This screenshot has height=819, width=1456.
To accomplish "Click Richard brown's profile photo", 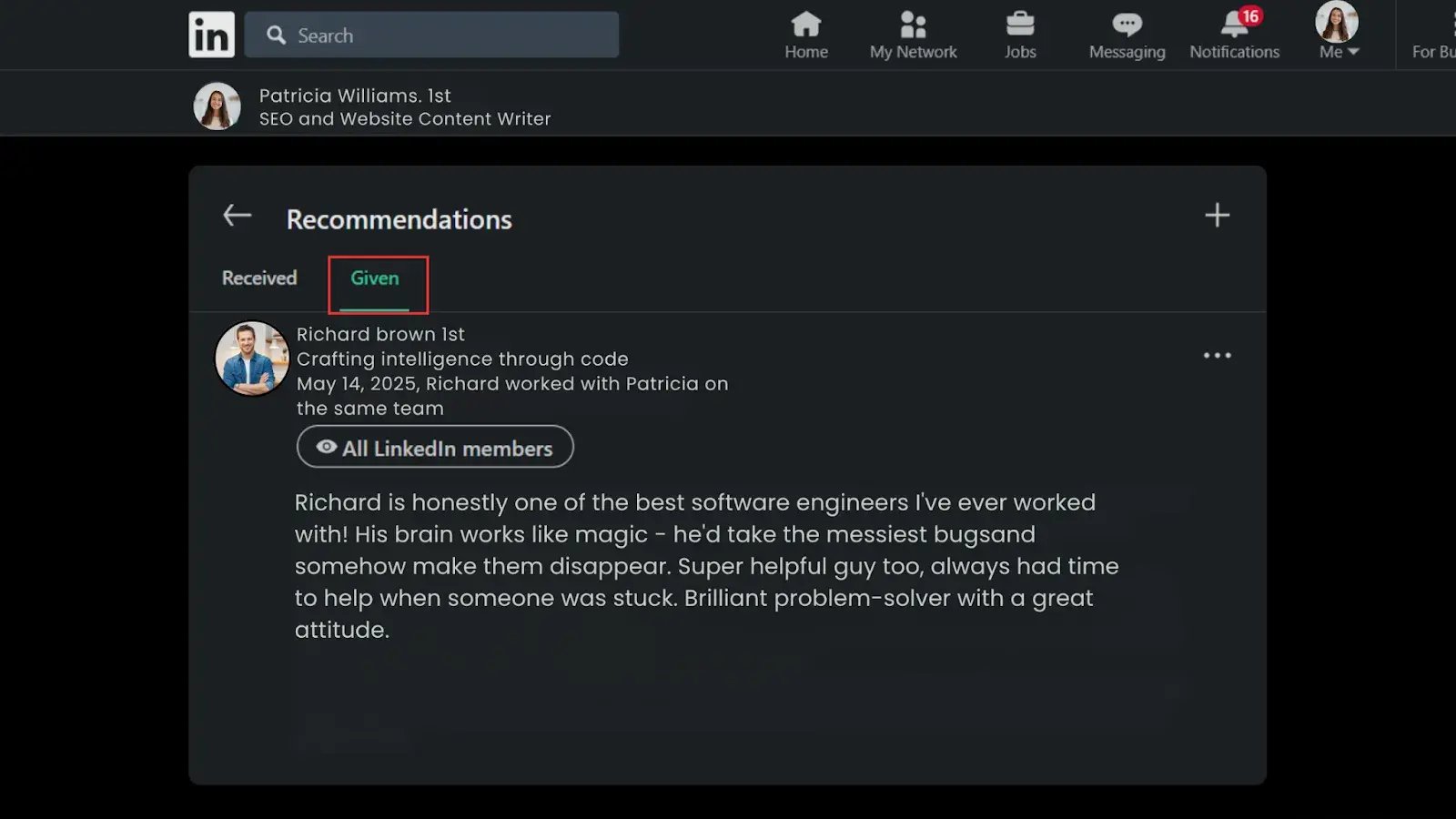I will coord(252,359).
